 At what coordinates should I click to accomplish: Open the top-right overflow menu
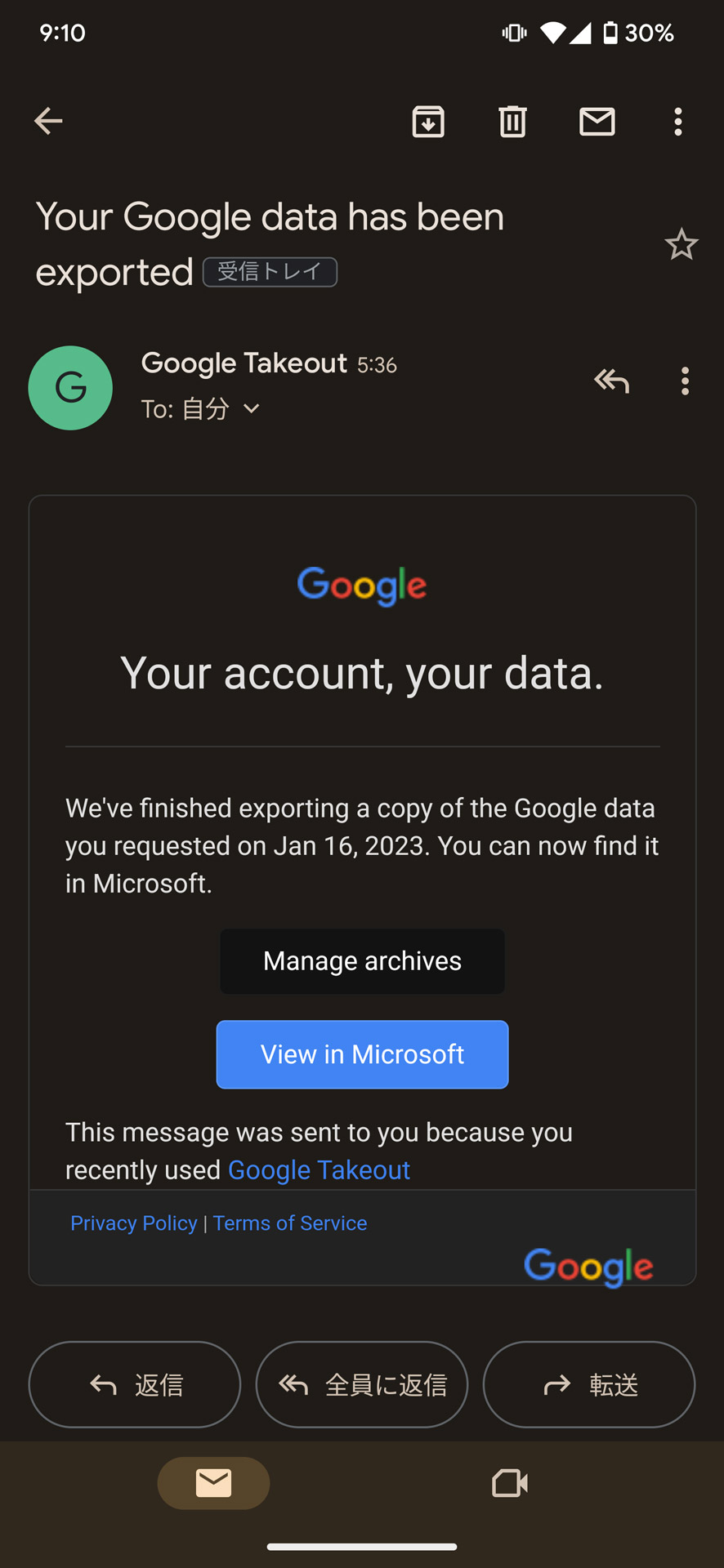[x=677, y=122]
